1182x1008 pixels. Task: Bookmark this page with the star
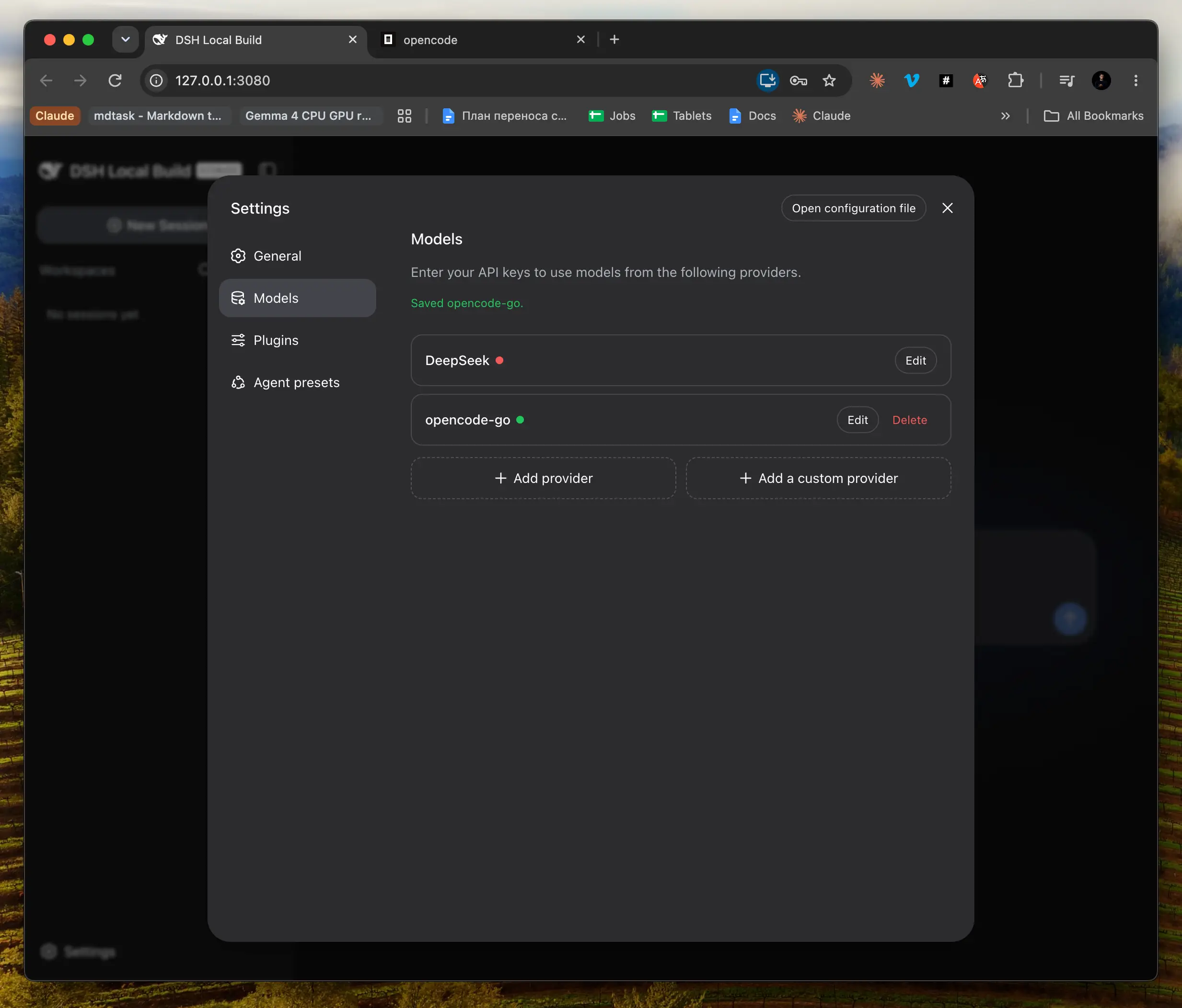829,80
